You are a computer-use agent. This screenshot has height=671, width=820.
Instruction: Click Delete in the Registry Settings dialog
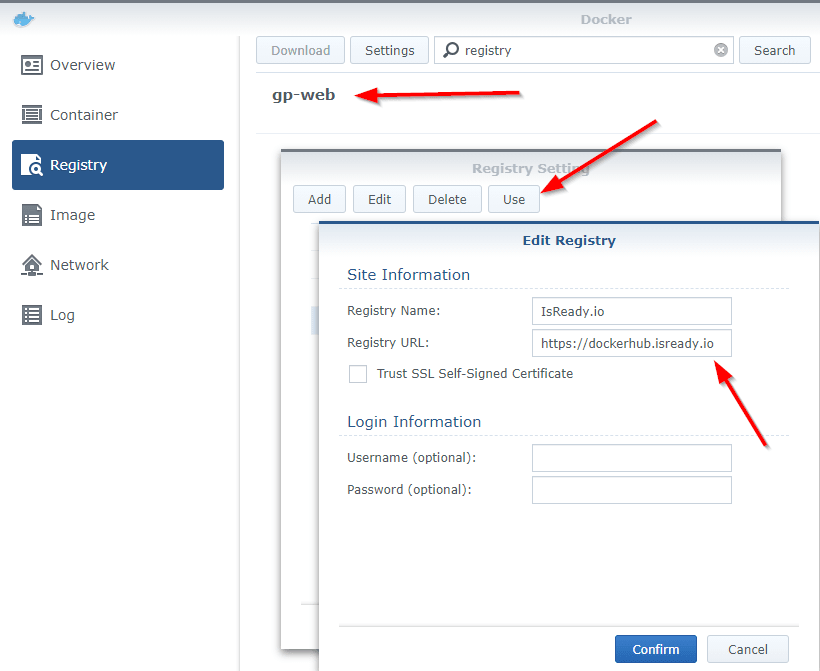tap(447, 199)
